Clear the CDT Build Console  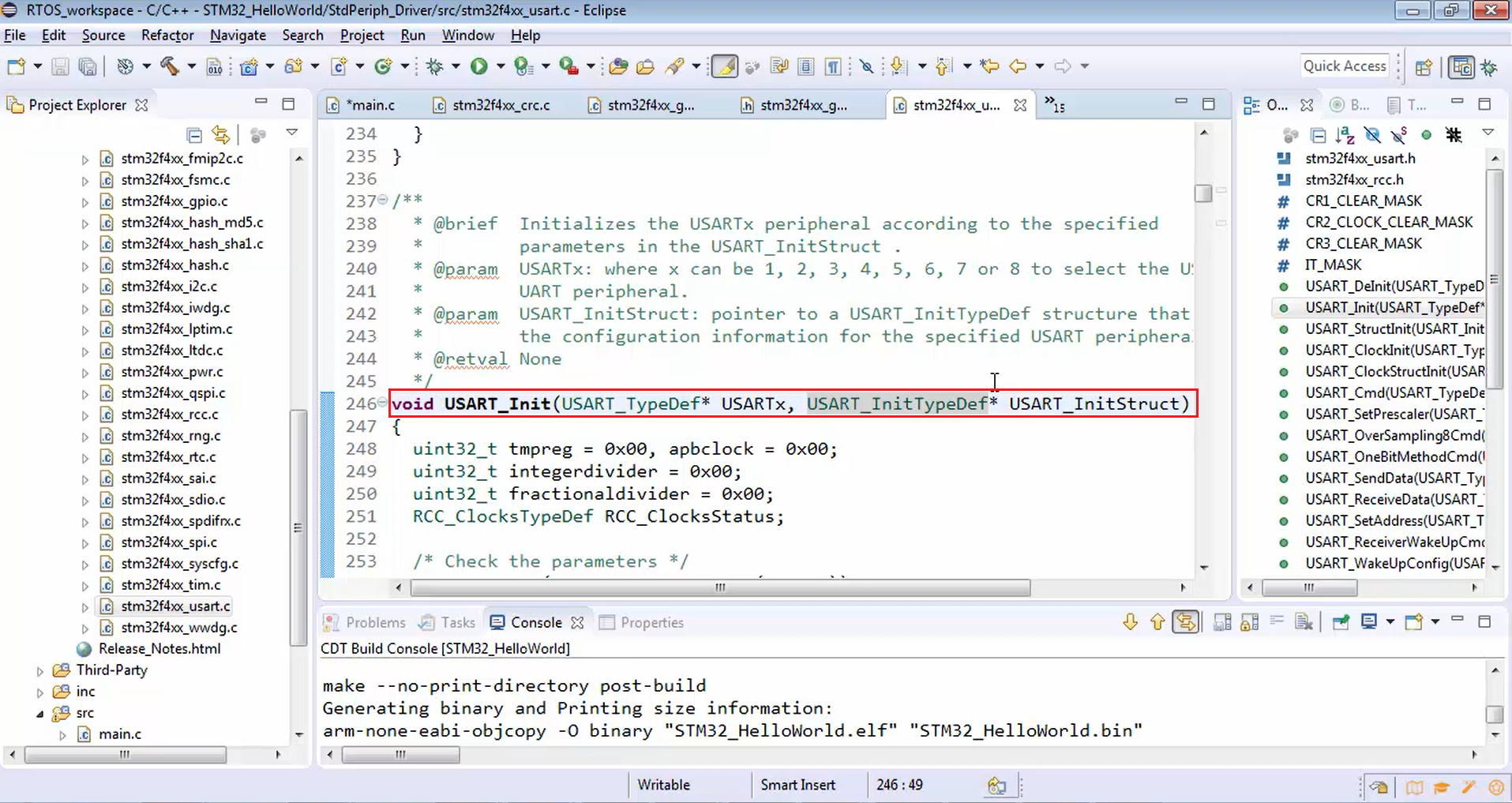(x=1304, y=621)
